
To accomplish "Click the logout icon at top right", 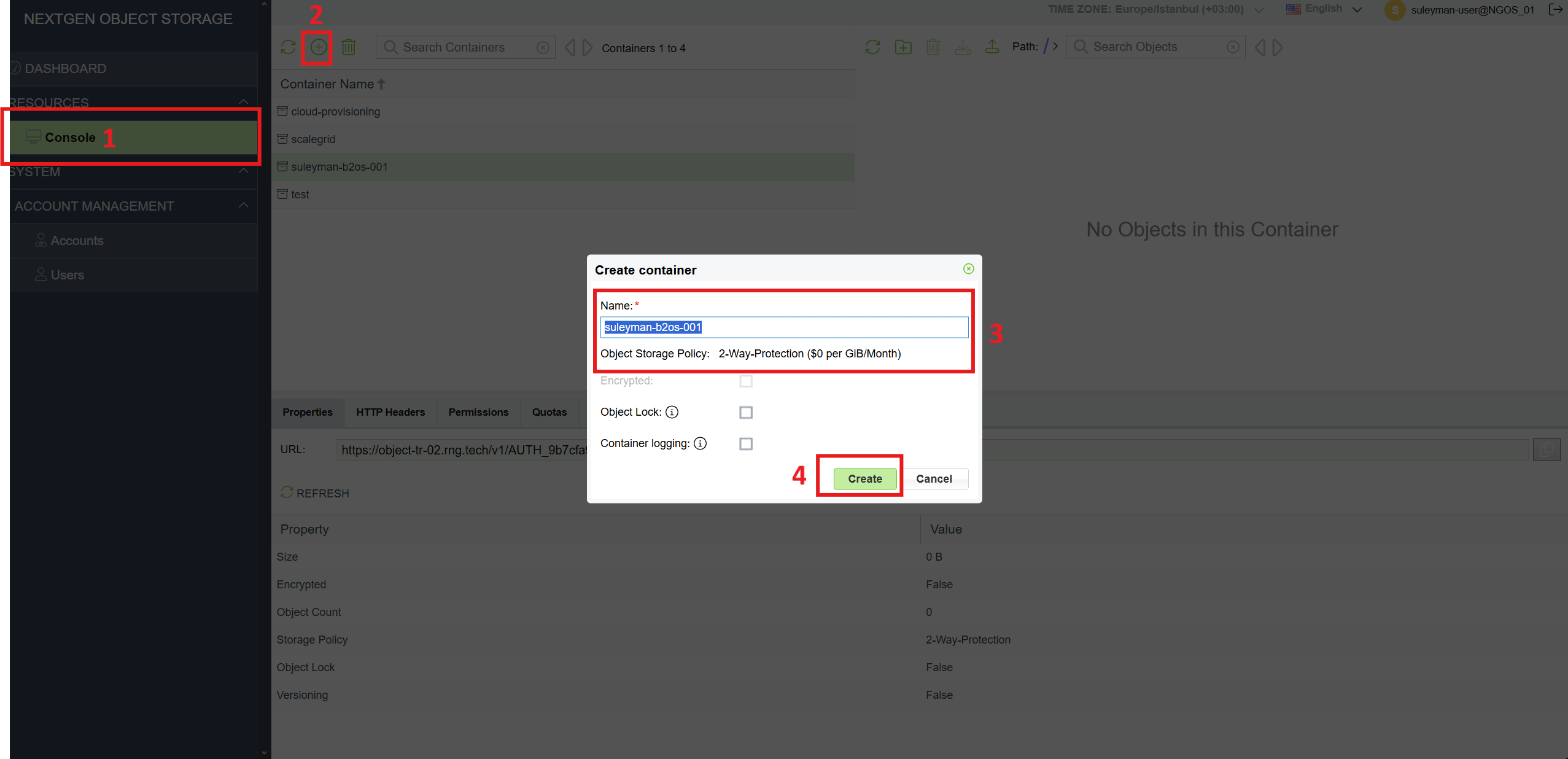I will [x=1555, y=9].
